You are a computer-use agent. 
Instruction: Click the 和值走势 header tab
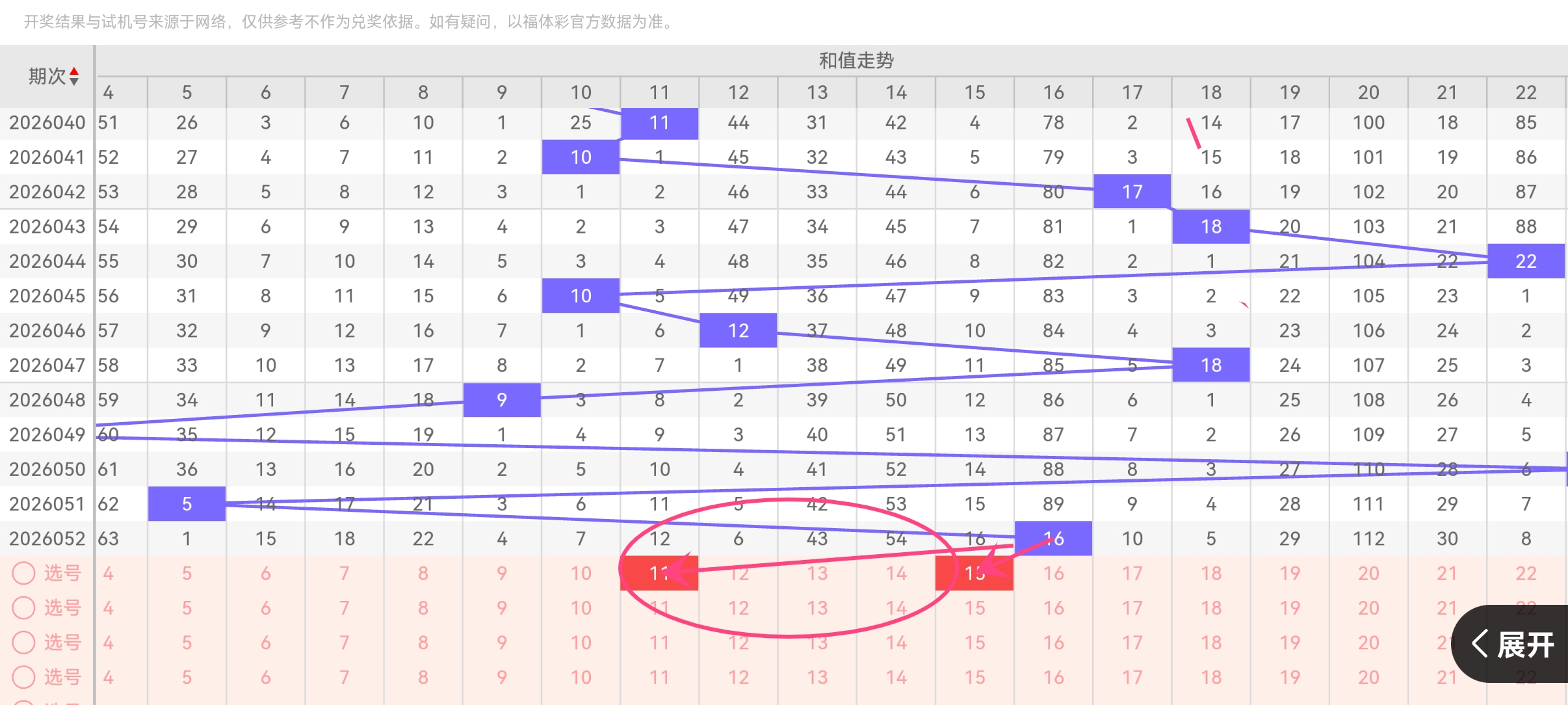pyautogui.click(x=857, y=60)
